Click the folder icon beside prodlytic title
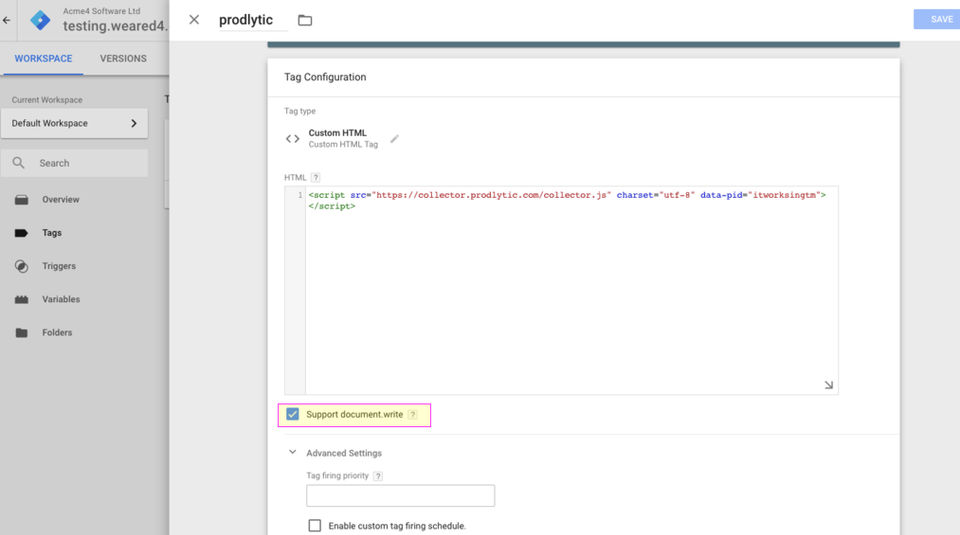This screenshot has width=960, height=535. click(x=305, y=20)
